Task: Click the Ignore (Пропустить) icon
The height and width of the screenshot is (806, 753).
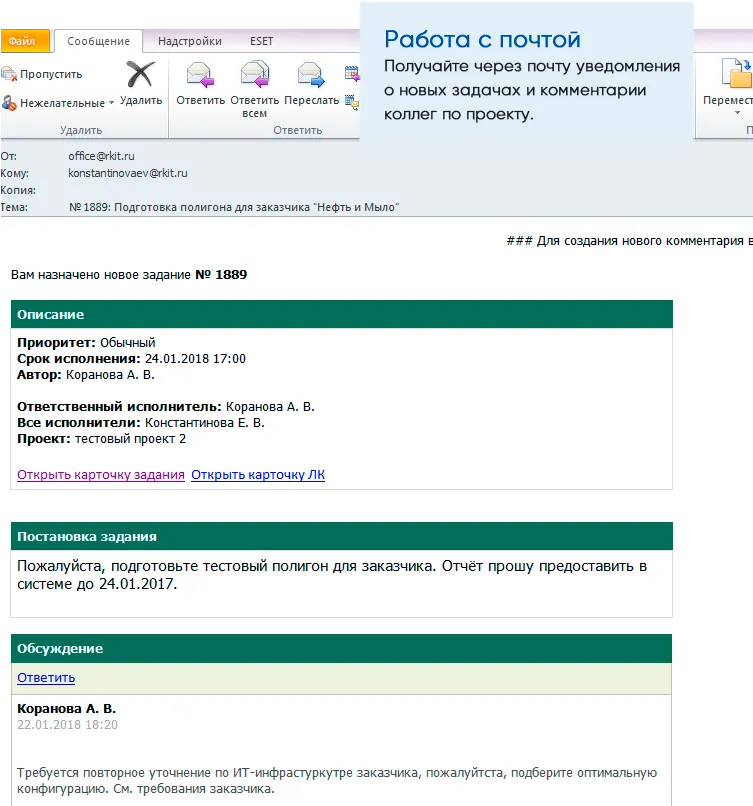Action: click(x=10, y=74)
